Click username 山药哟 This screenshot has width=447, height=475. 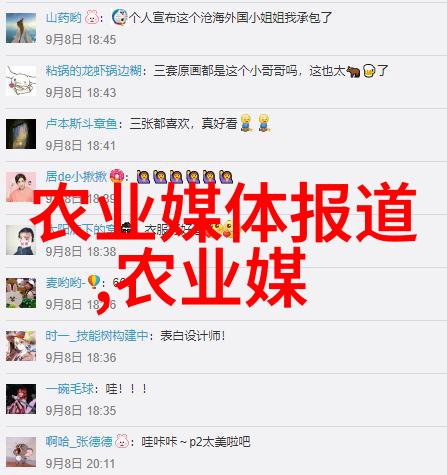(x=64, y=17)
